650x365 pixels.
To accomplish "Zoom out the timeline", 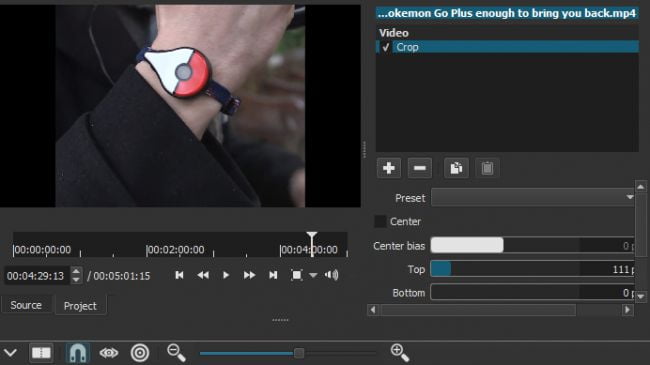I will [176, 353].
